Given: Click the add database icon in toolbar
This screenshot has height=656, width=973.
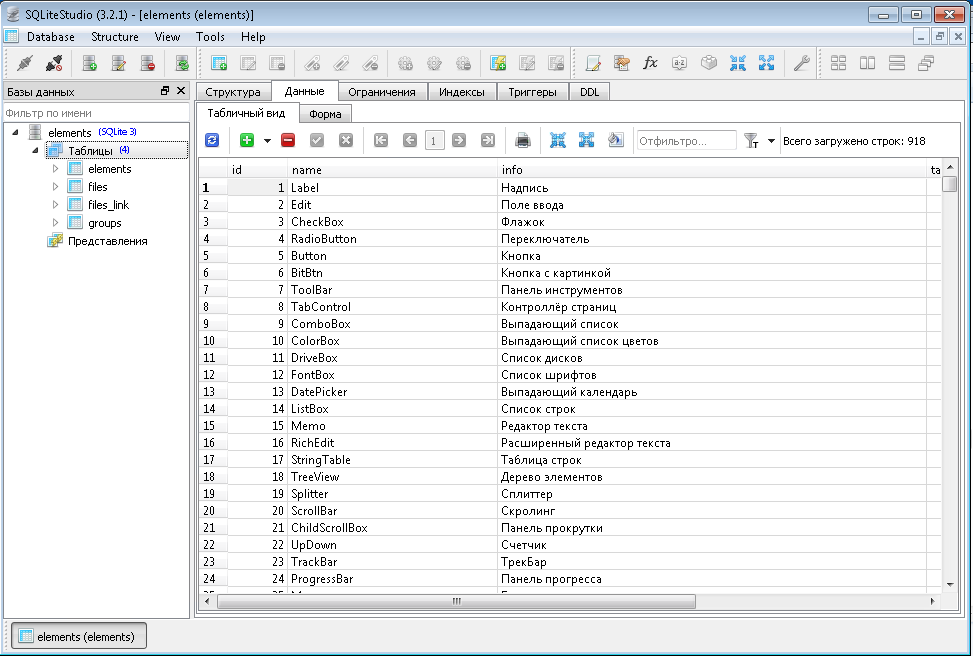Looking at the screenshot, I should [x=90, y=63].
